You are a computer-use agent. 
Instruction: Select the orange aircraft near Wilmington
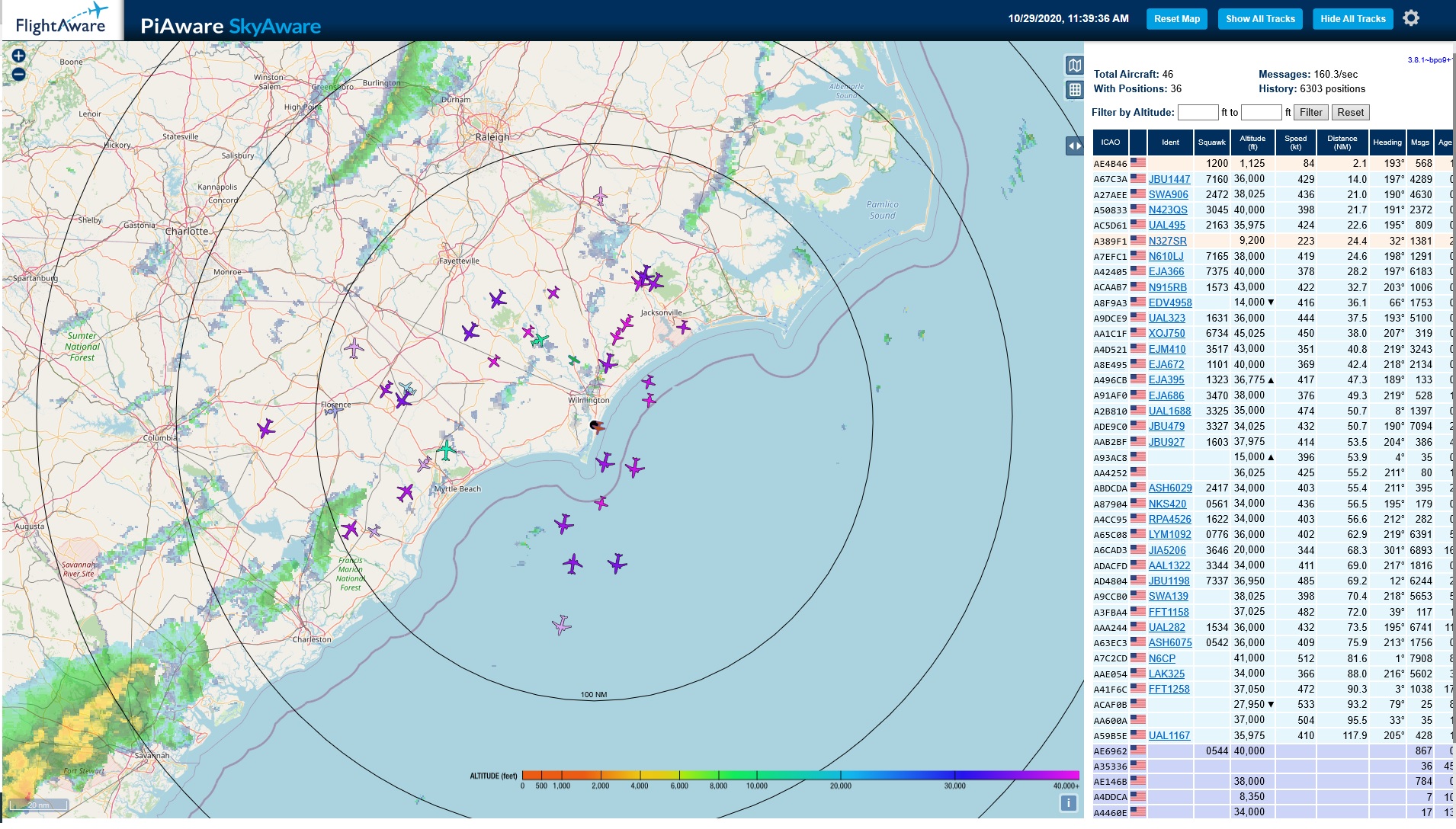[x=598, y=427]
